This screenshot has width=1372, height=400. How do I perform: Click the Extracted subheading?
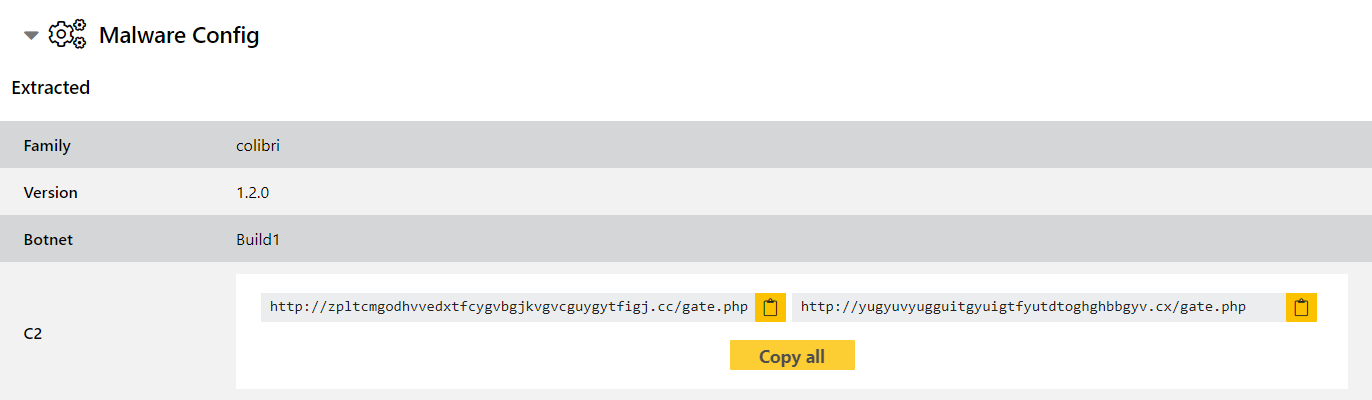click(x=51, y=88)
